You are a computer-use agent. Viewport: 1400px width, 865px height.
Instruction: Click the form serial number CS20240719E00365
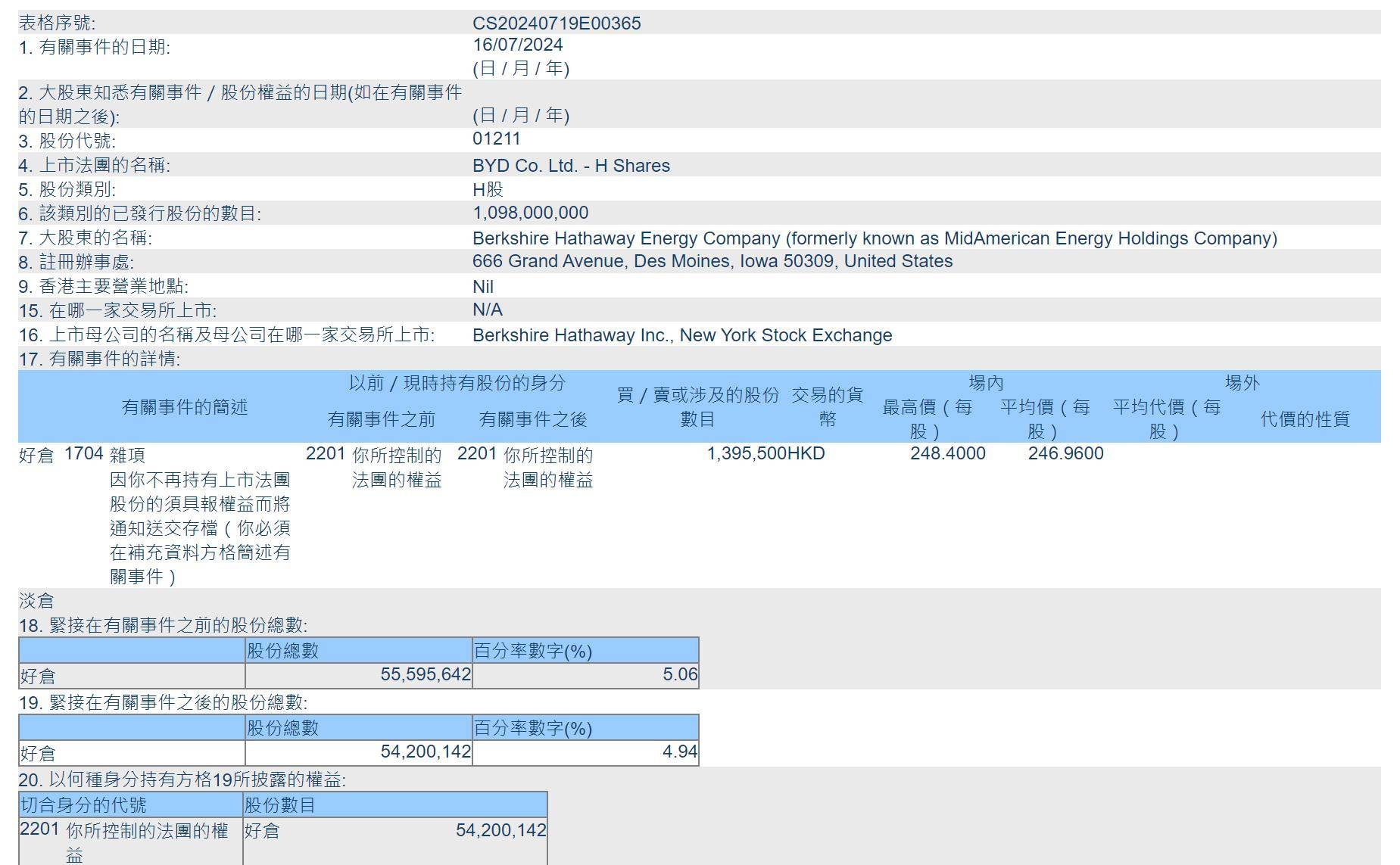pos(557,23)
